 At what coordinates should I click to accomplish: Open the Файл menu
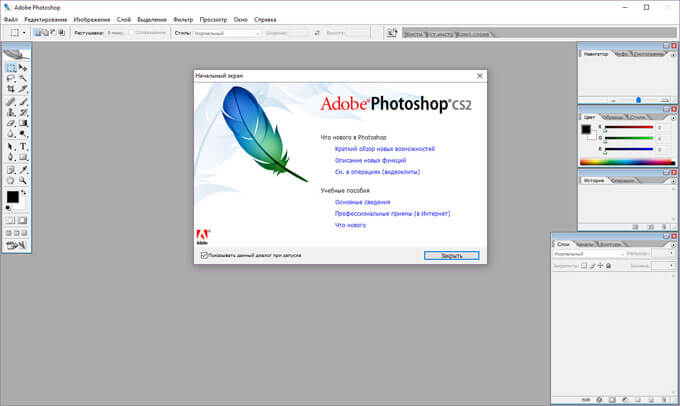(11, 20)
